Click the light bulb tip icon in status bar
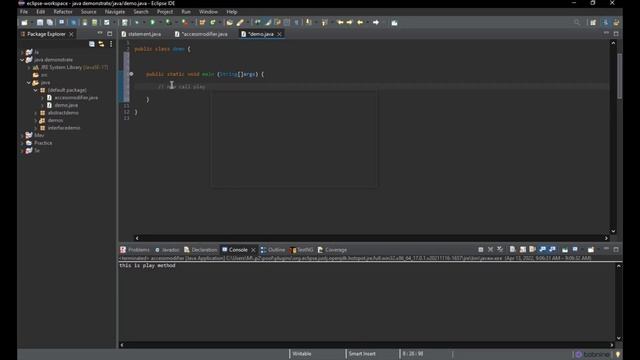The height and width of the screenshot is (360, 640). pyautogui.click(x=618, y=354)
